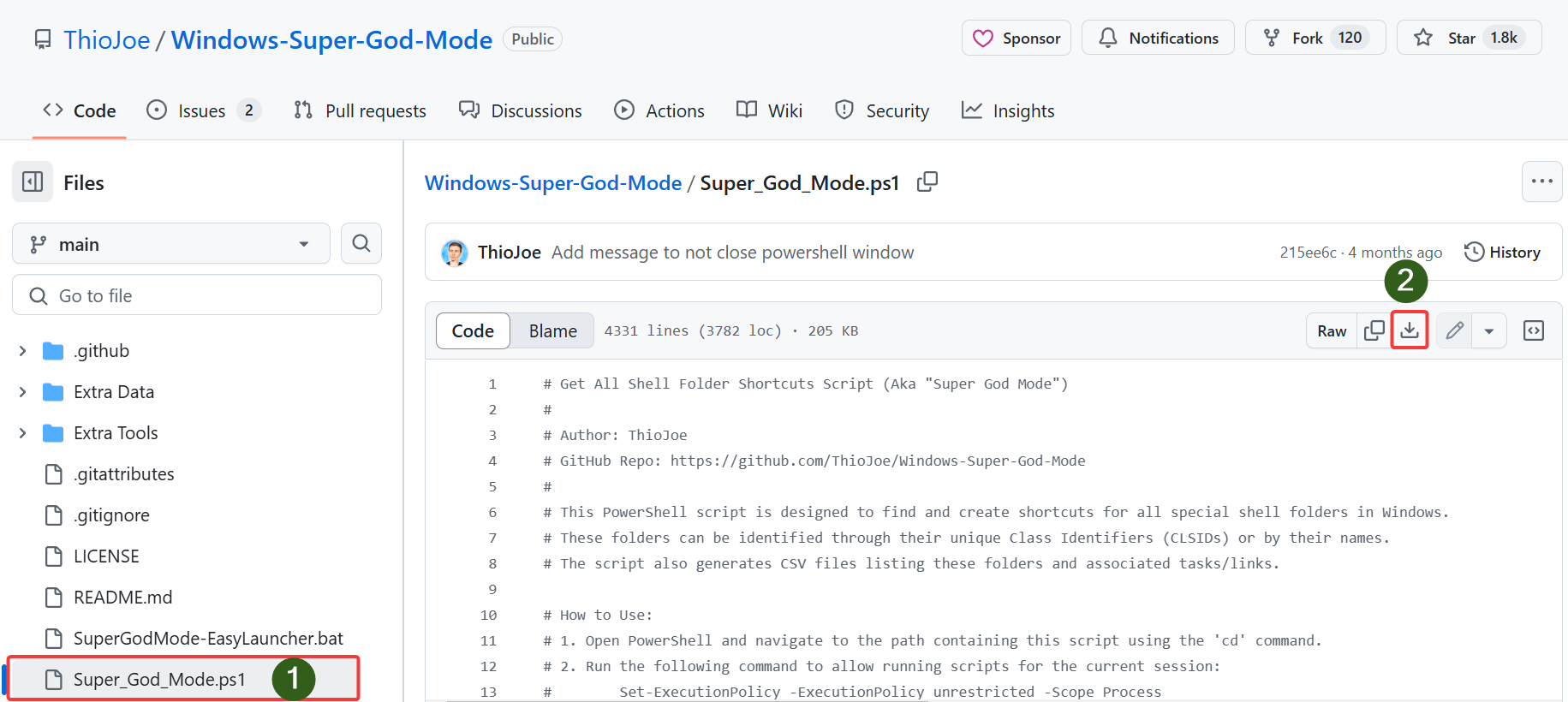Viewport: 1568px width, 702px height.
Task: Open the Security tab
Action: pyautogui.click(x=882, y=110)
